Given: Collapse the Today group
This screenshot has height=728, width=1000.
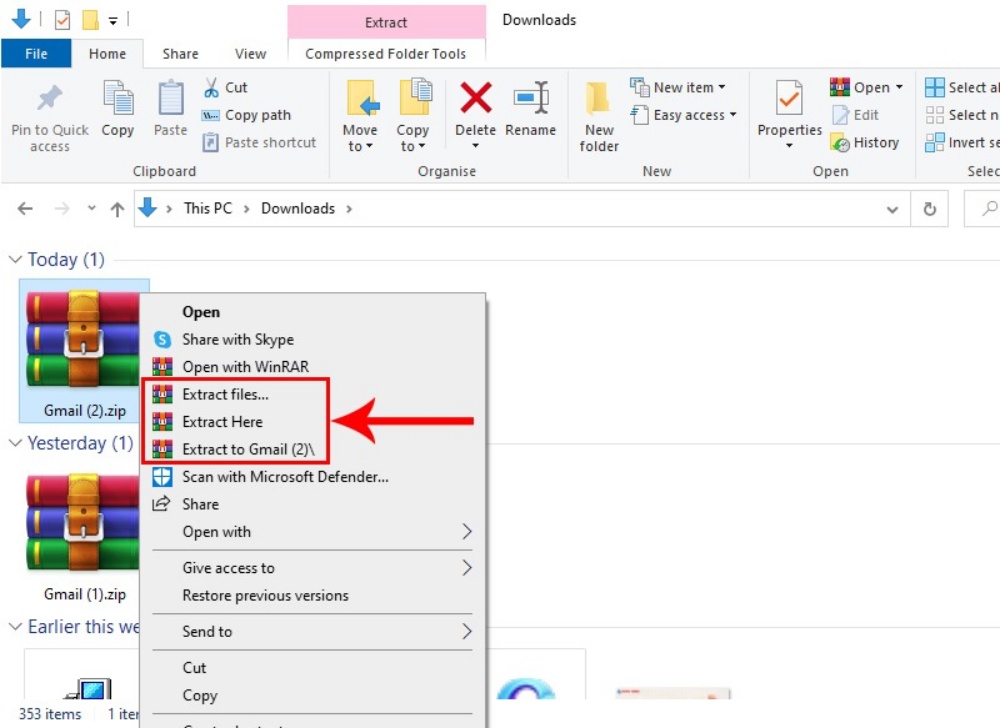Looking at the screenshot, I should pos(15,260).
